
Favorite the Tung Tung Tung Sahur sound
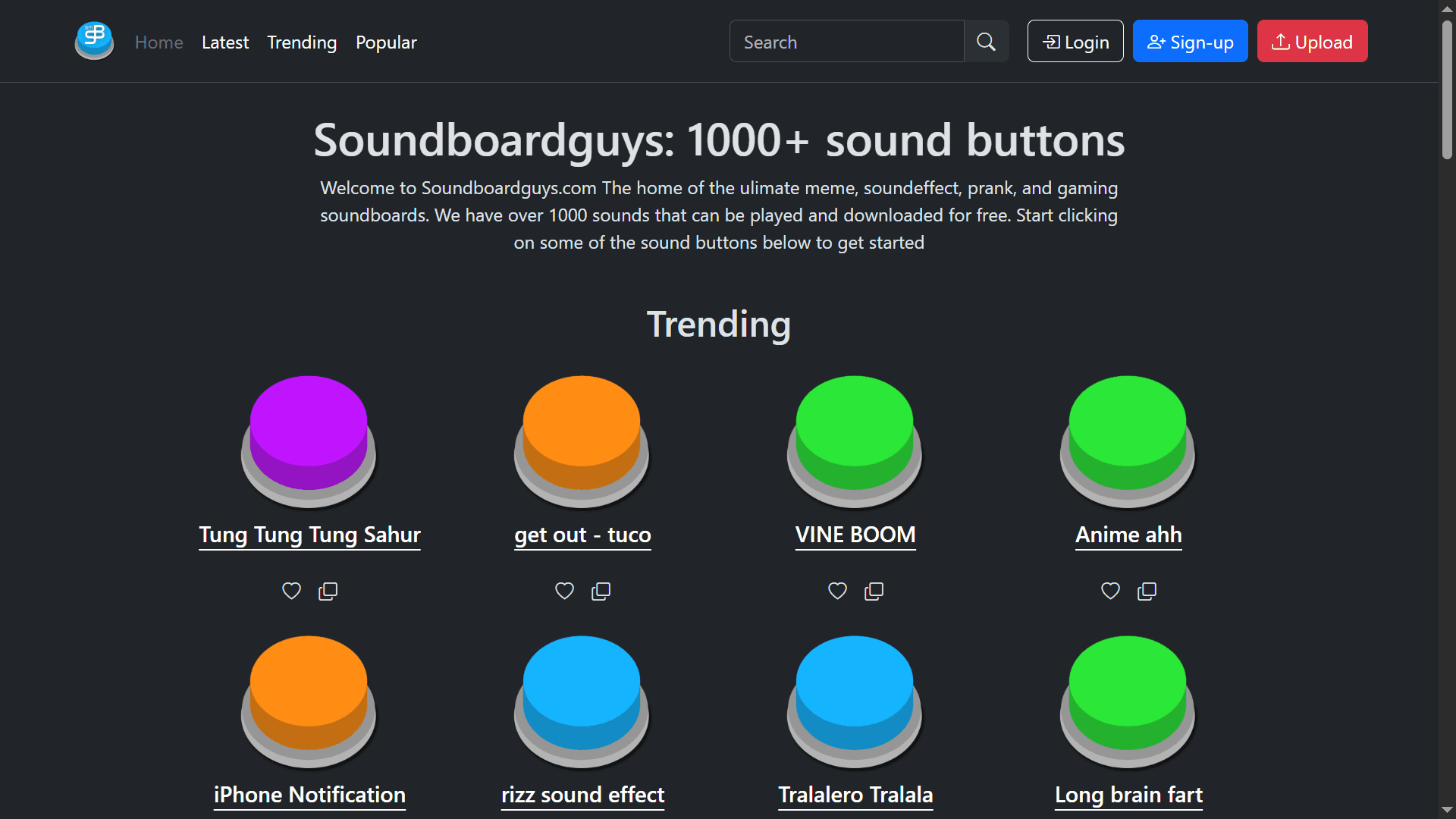[291, 591]
